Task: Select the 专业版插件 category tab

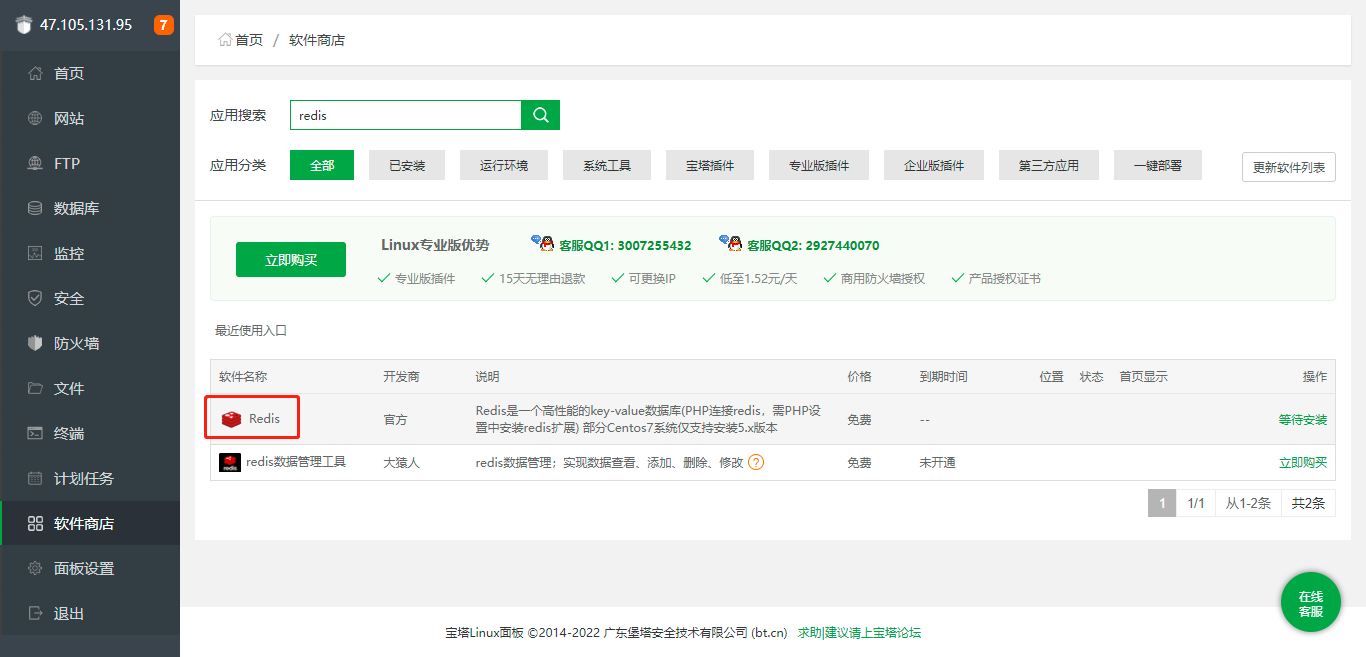Action: click(x=819, y=165)
